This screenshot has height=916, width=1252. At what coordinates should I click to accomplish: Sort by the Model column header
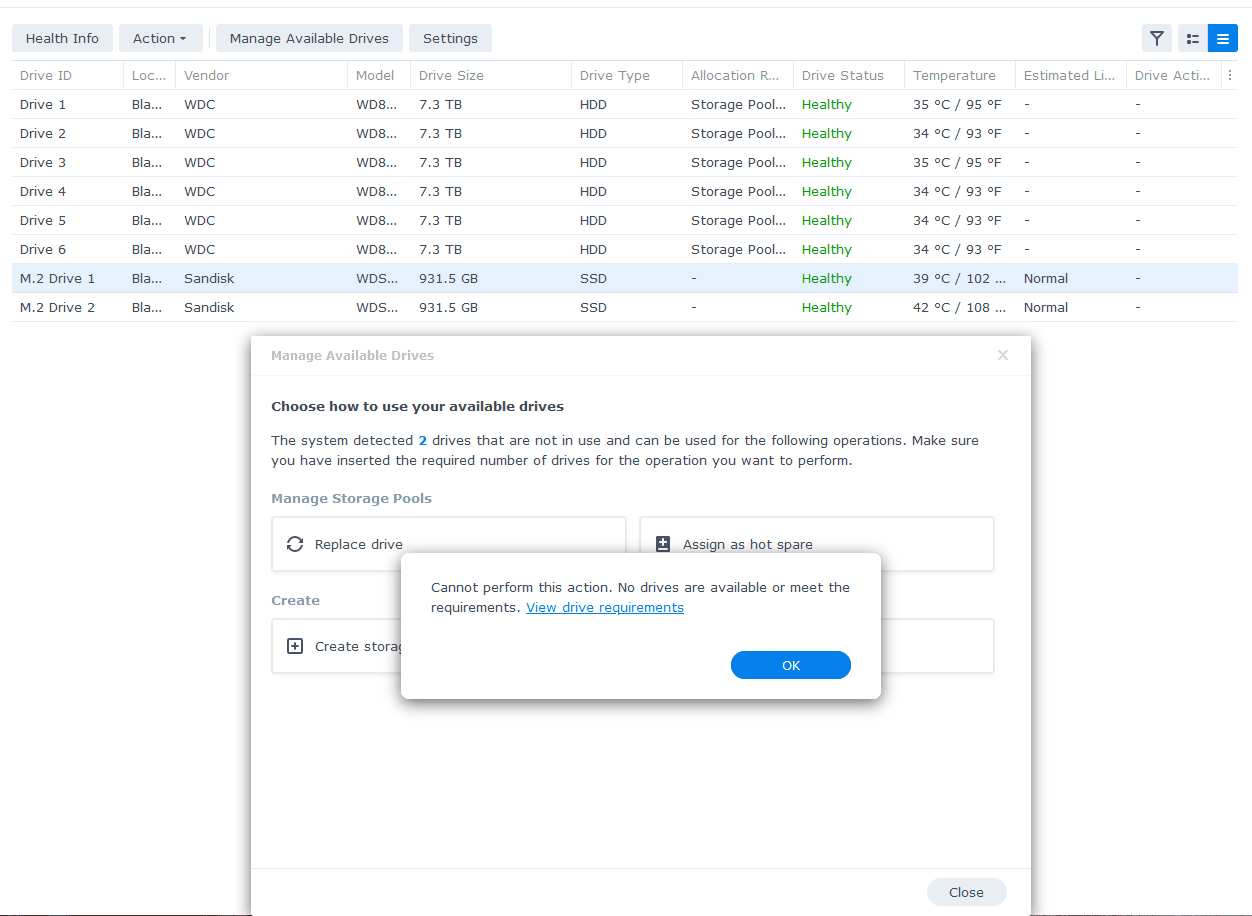coord(378,75)
